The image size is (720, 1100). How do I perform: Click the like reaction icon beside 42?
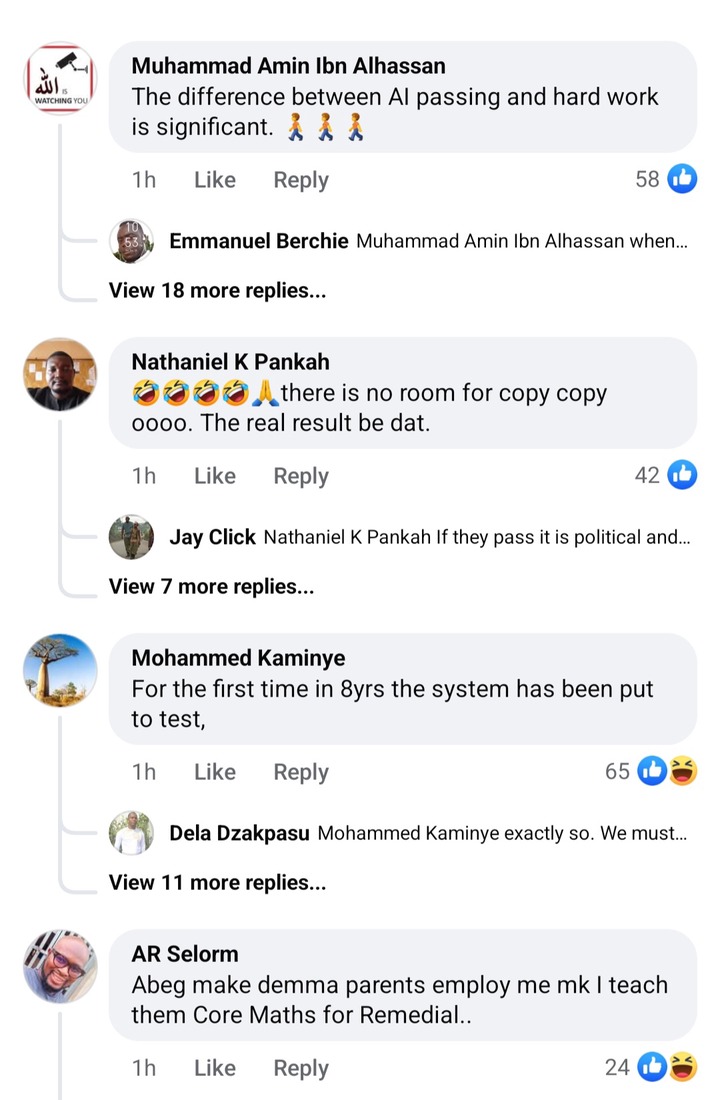(x=682, y=475)
